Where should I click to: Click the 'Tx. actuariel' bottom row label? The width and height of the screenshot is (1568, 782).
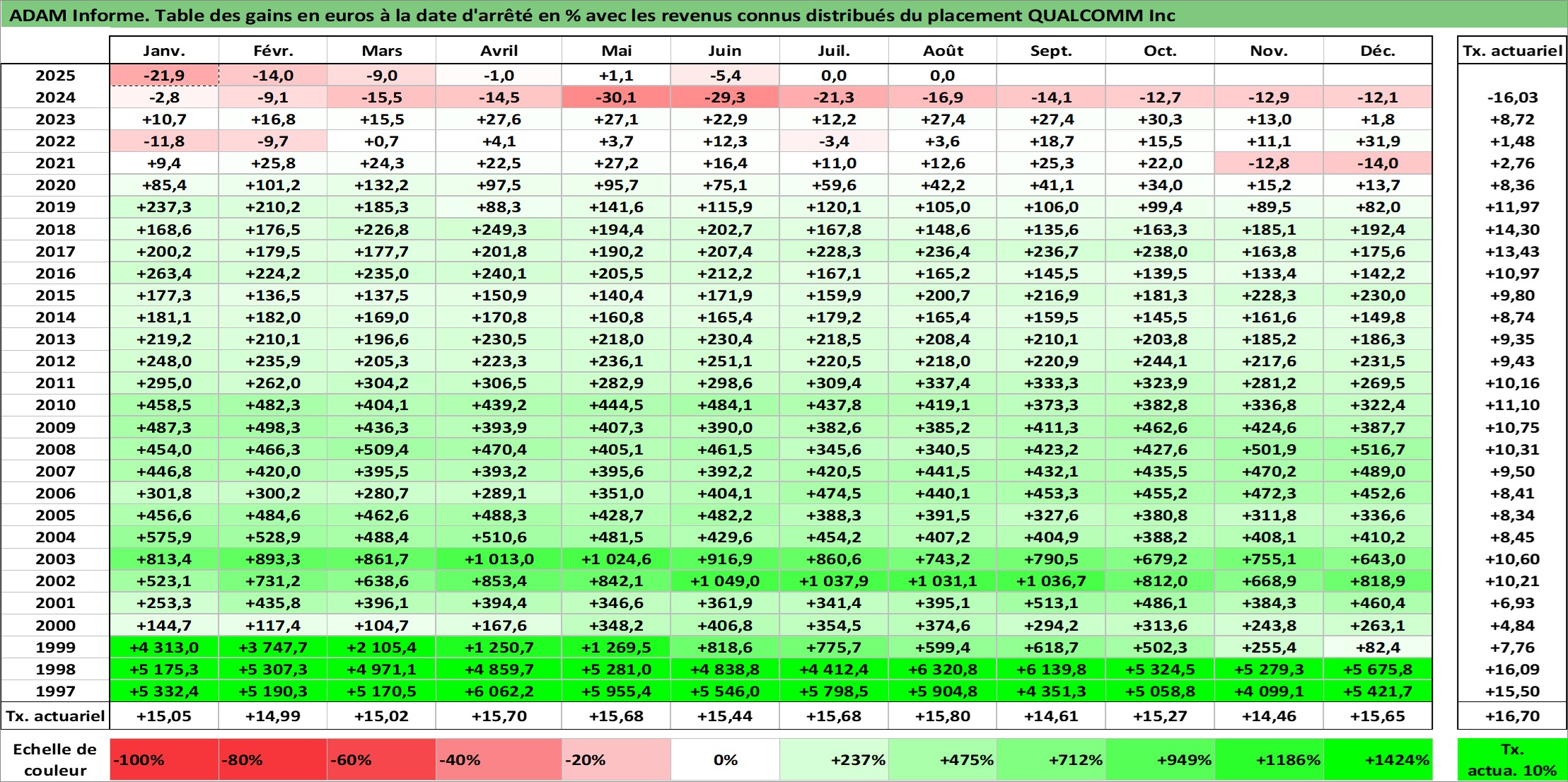tap(55, 716)
